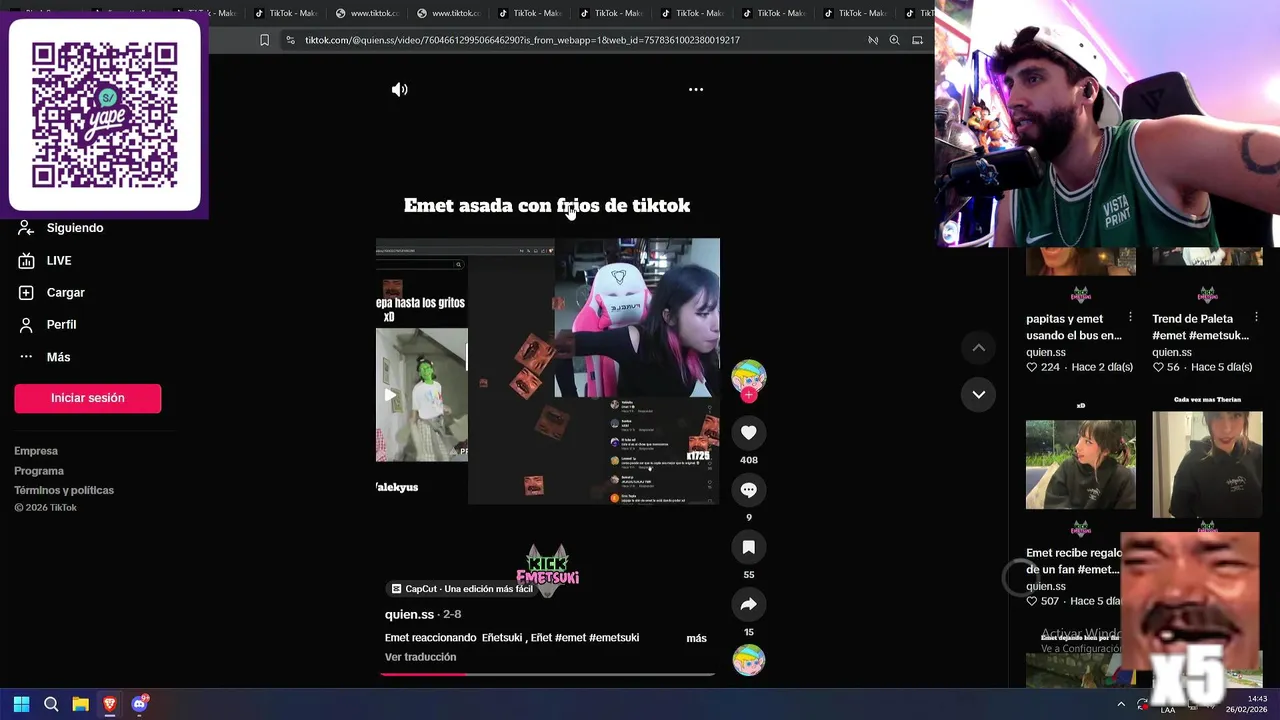Share the video with the arrow icon
This screenshot has width=1280, height=720.
point(749,604)
